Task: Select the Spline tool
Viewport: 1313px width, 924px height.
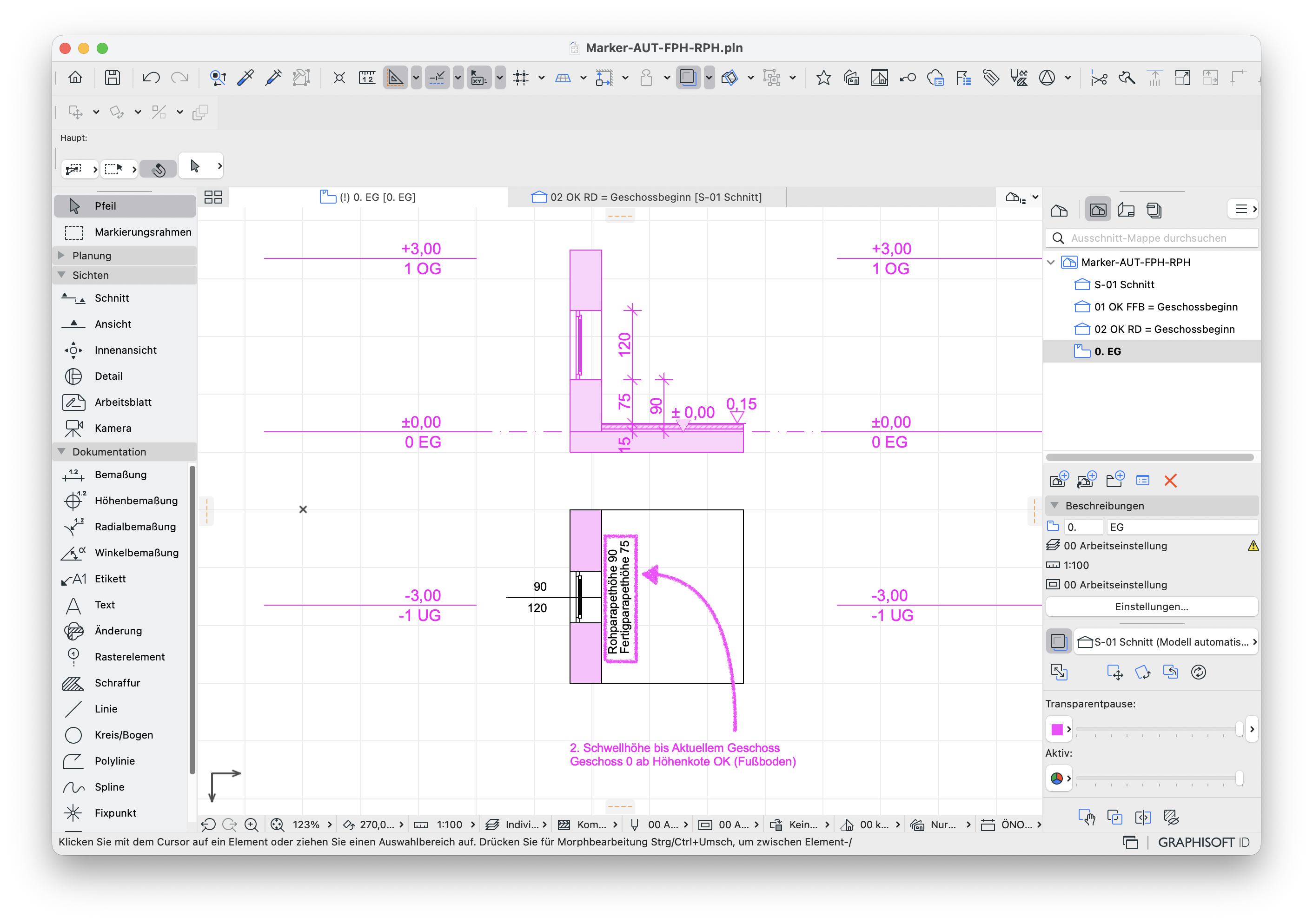Action: 121,787
